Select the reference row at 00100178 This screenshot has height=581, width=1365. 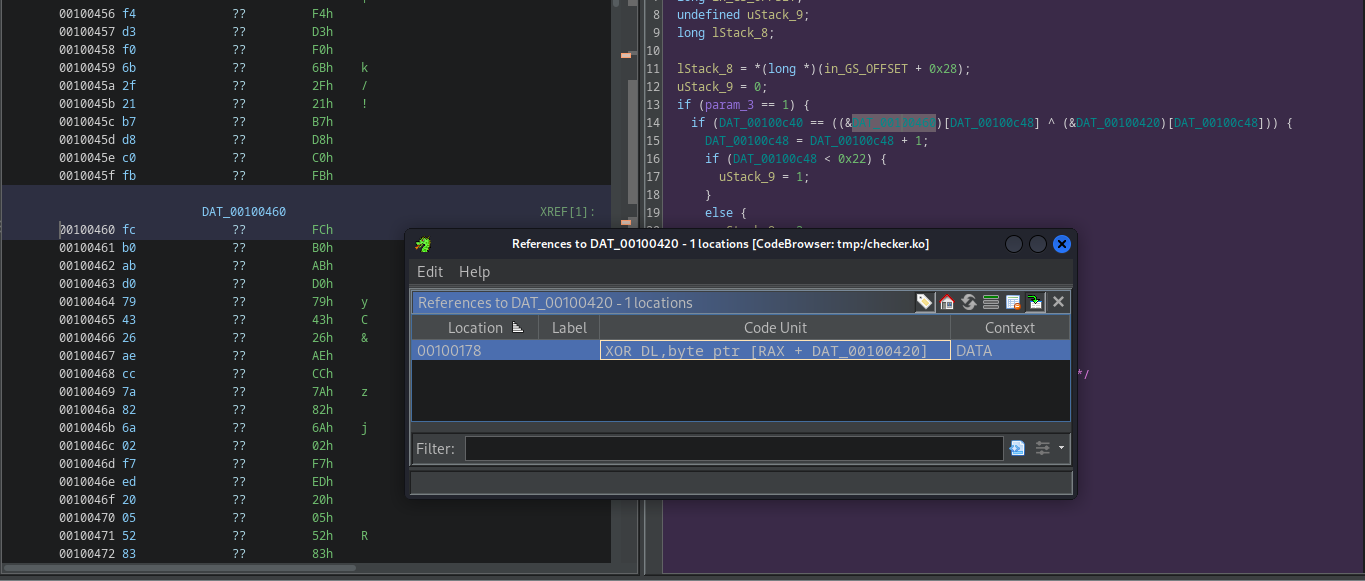tap(741, 350)
